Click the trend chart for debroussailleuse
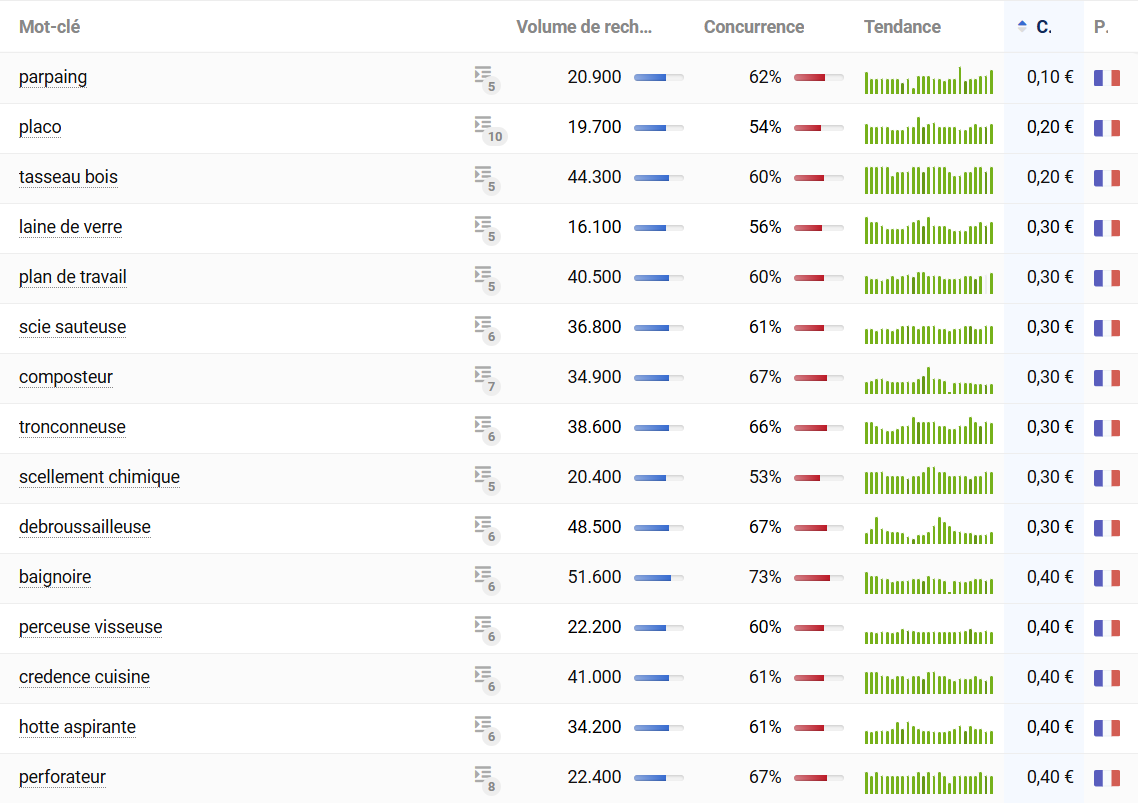 pos(929,529)
